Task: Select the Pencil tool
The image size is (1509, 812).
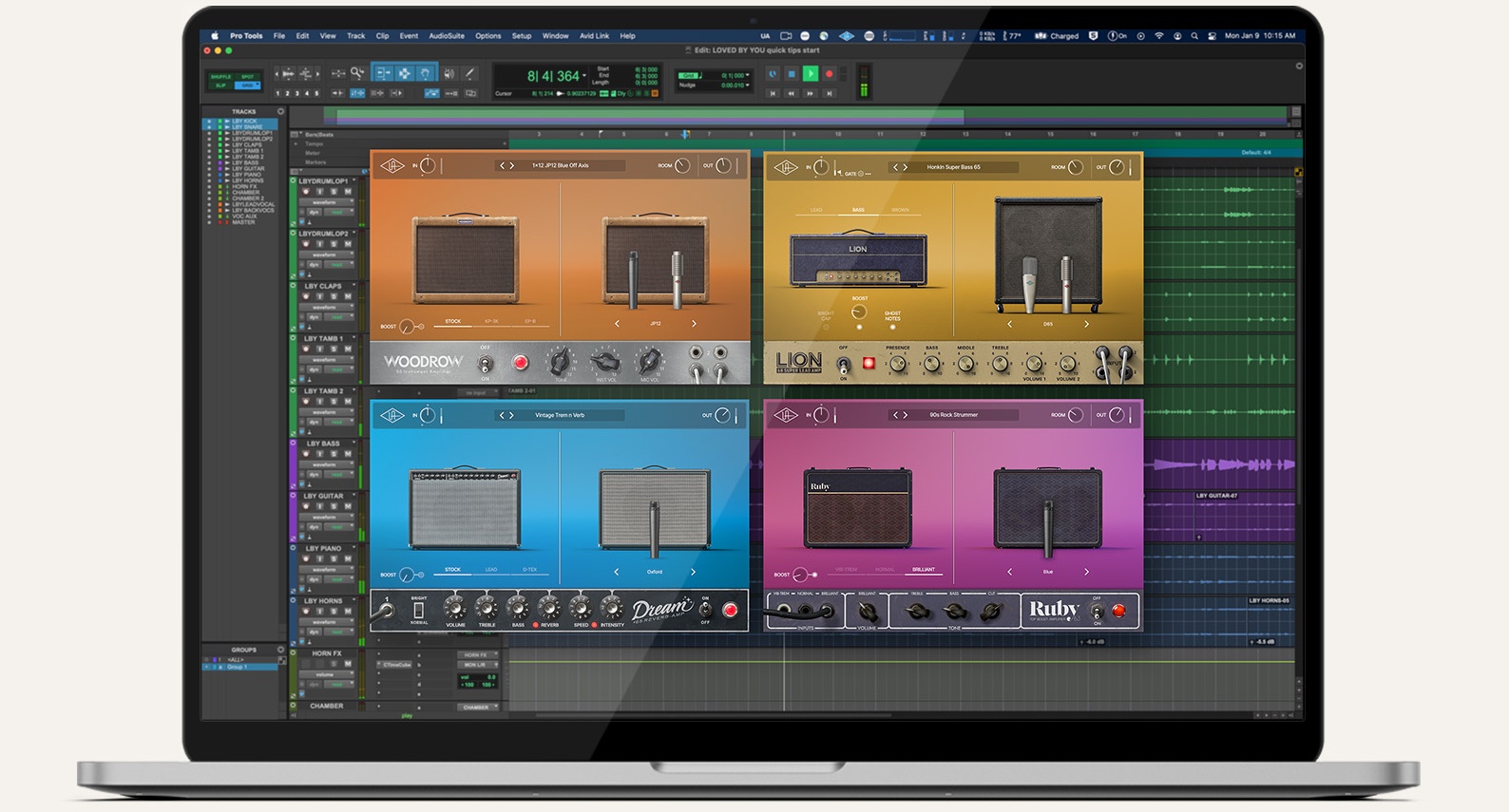Action: pos(469,73)
